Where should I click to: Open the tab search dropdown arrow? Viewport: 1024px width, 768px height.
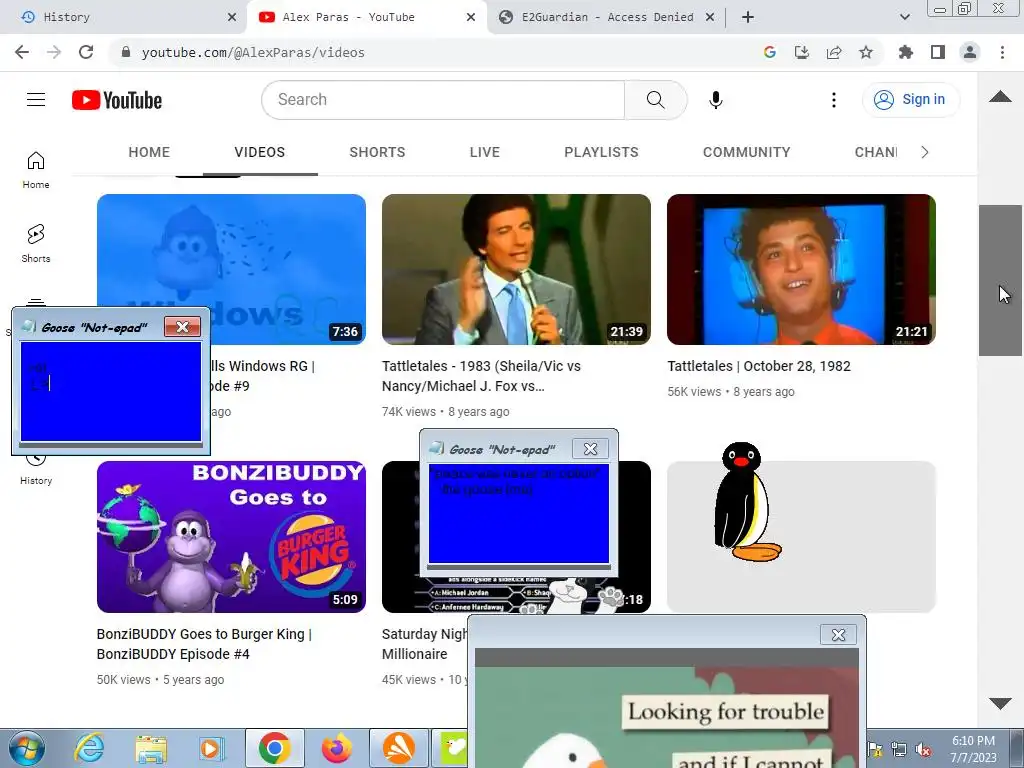[x=904, y=17]
